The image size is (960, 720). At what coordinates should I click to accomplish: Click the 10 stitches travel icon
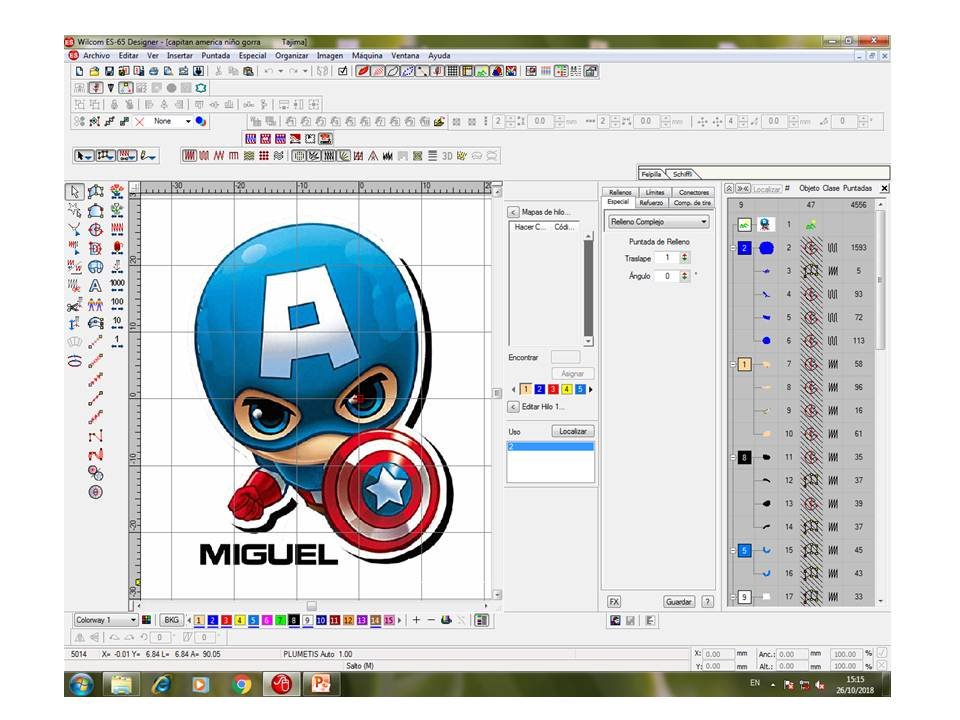pos(117,322)
